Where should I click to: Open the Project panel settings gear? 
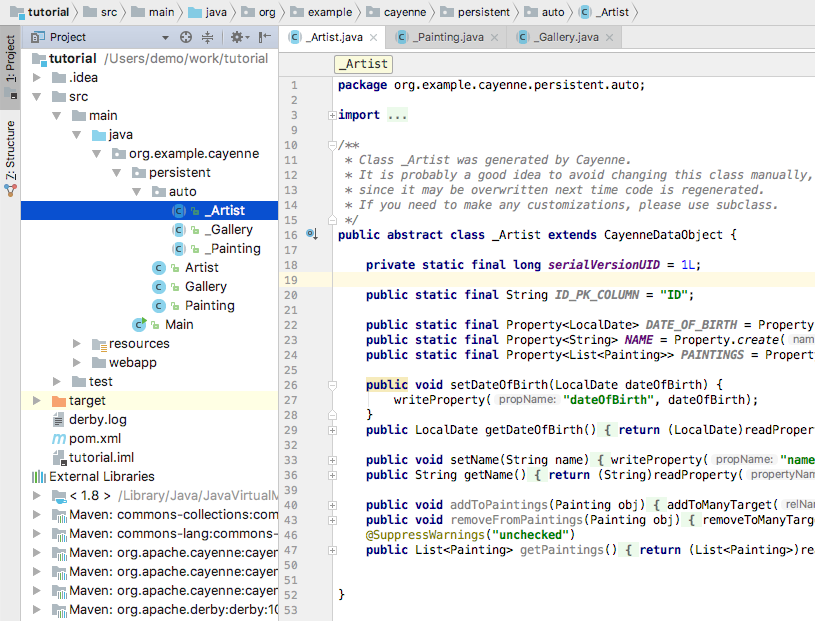pyautogui.click(x=237, y=37)
